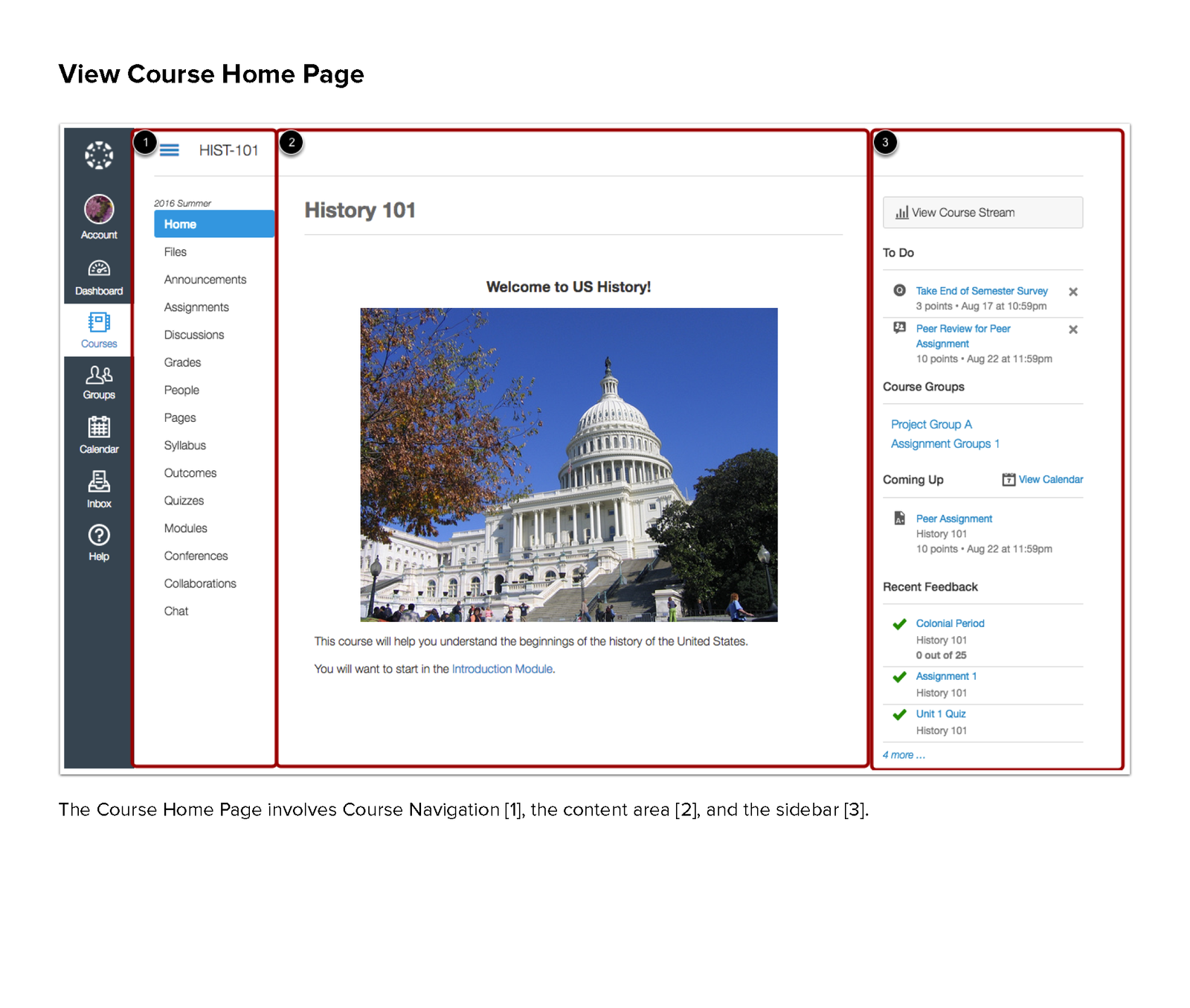Open Assignment Groups 1

(x=945, y=443)
